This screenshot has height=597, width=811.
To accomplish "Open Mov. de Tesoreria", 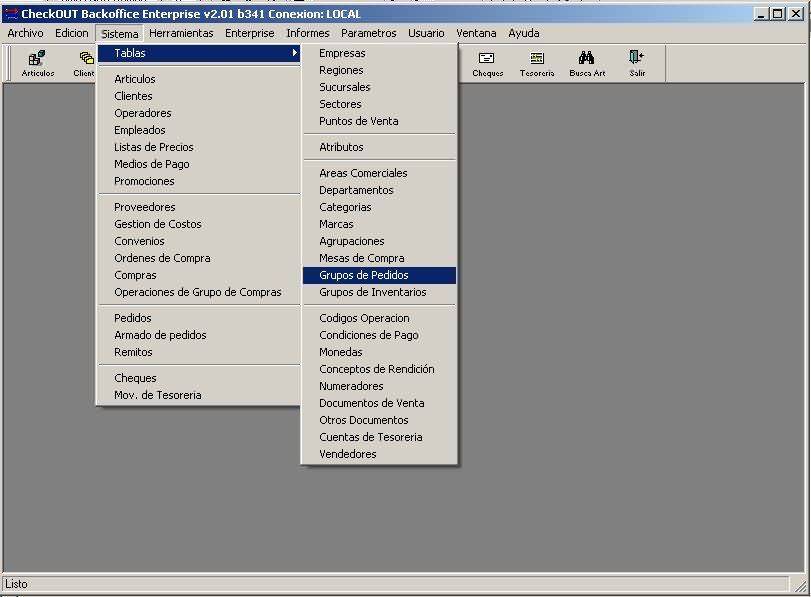I will (199, 395).
